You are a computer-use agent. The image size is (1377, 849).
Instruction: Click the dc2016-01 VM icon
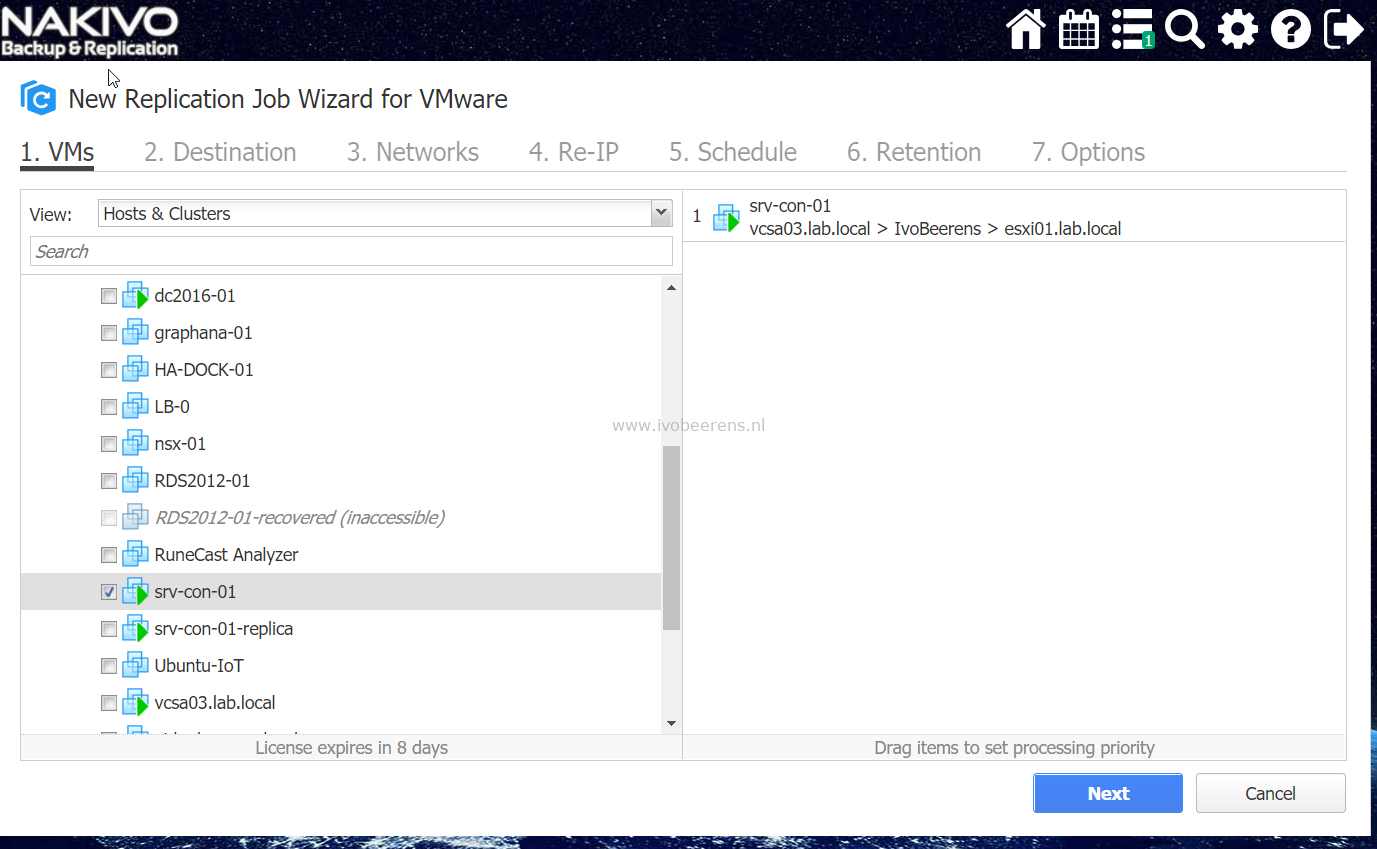pyautogui.click(x=135, y=296)
